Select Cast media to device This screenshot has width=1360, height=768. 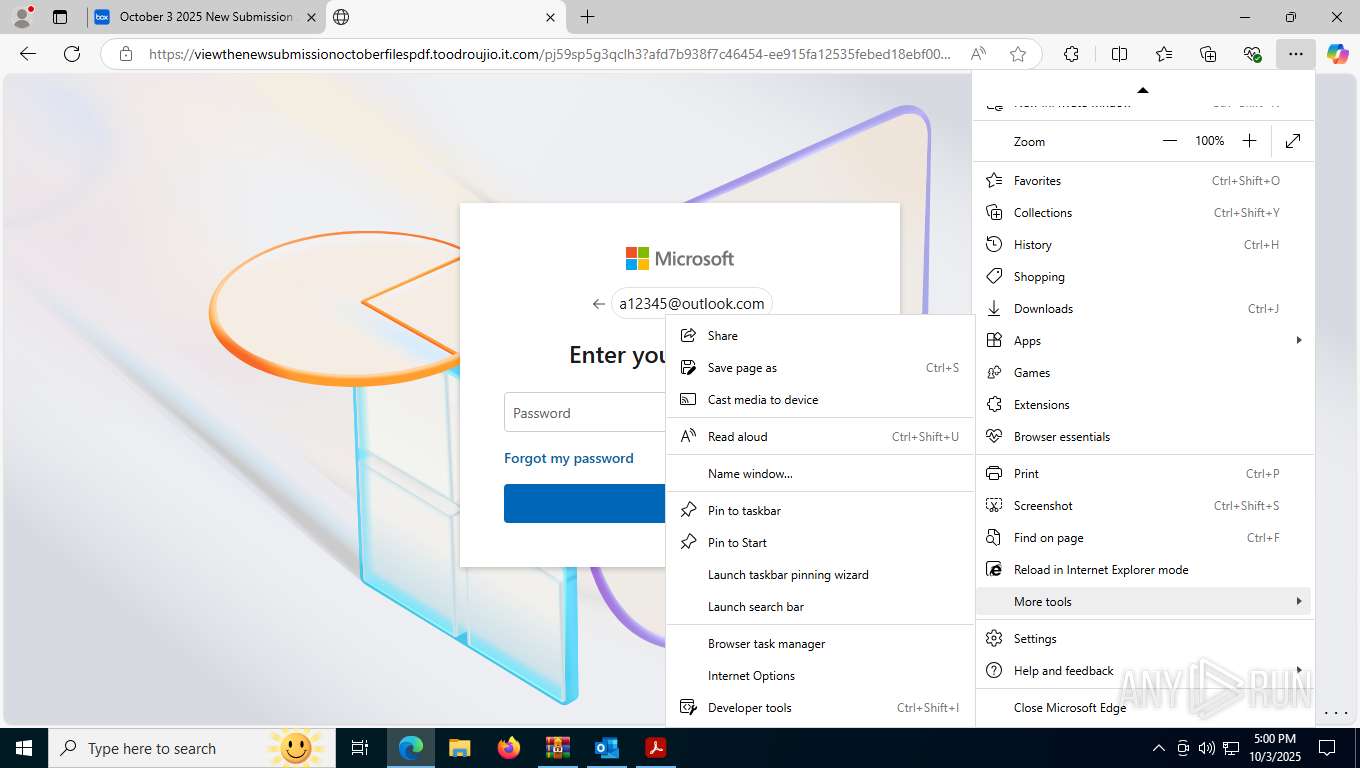tap(820, 400)
